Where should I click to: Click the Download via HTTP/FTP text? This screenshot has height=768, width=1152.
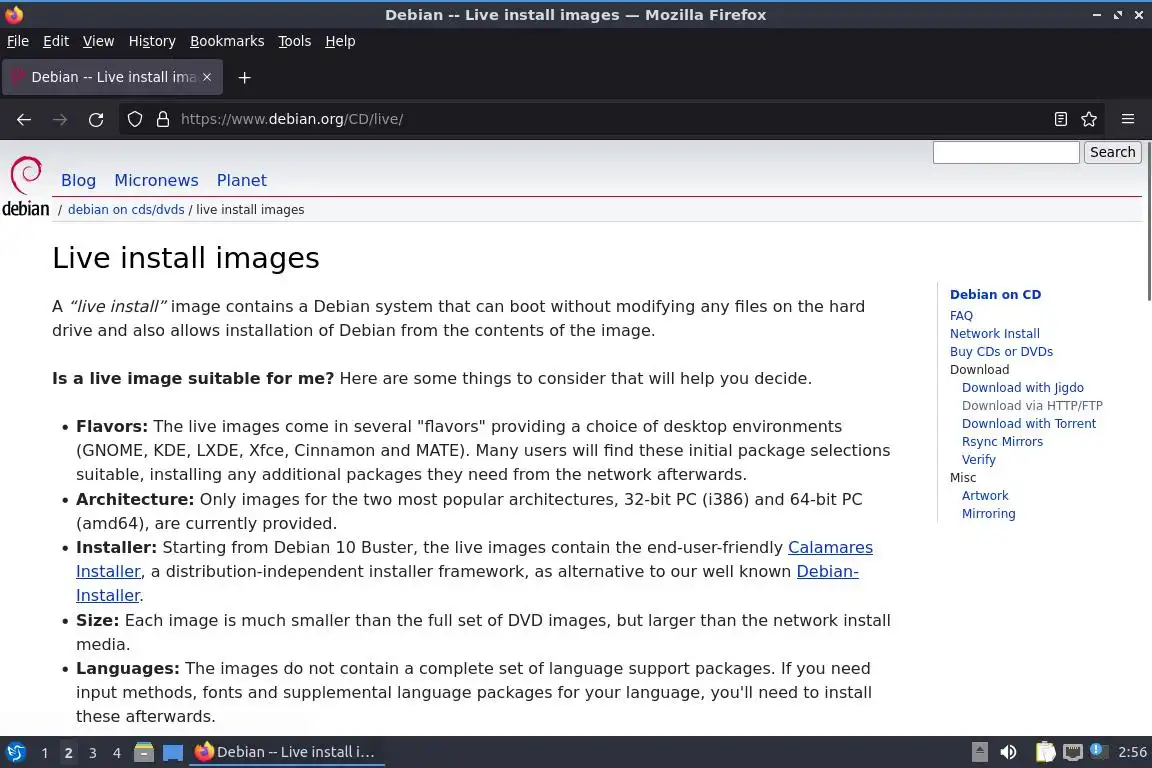(1032, 406)
